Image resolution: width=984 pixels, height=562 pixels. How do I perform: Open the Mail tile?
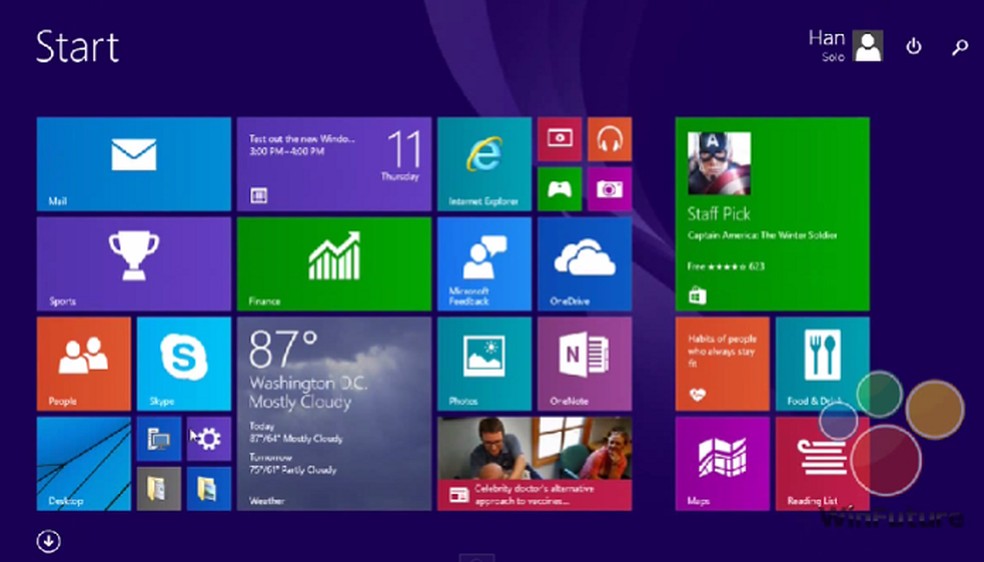tap(134, 164)
